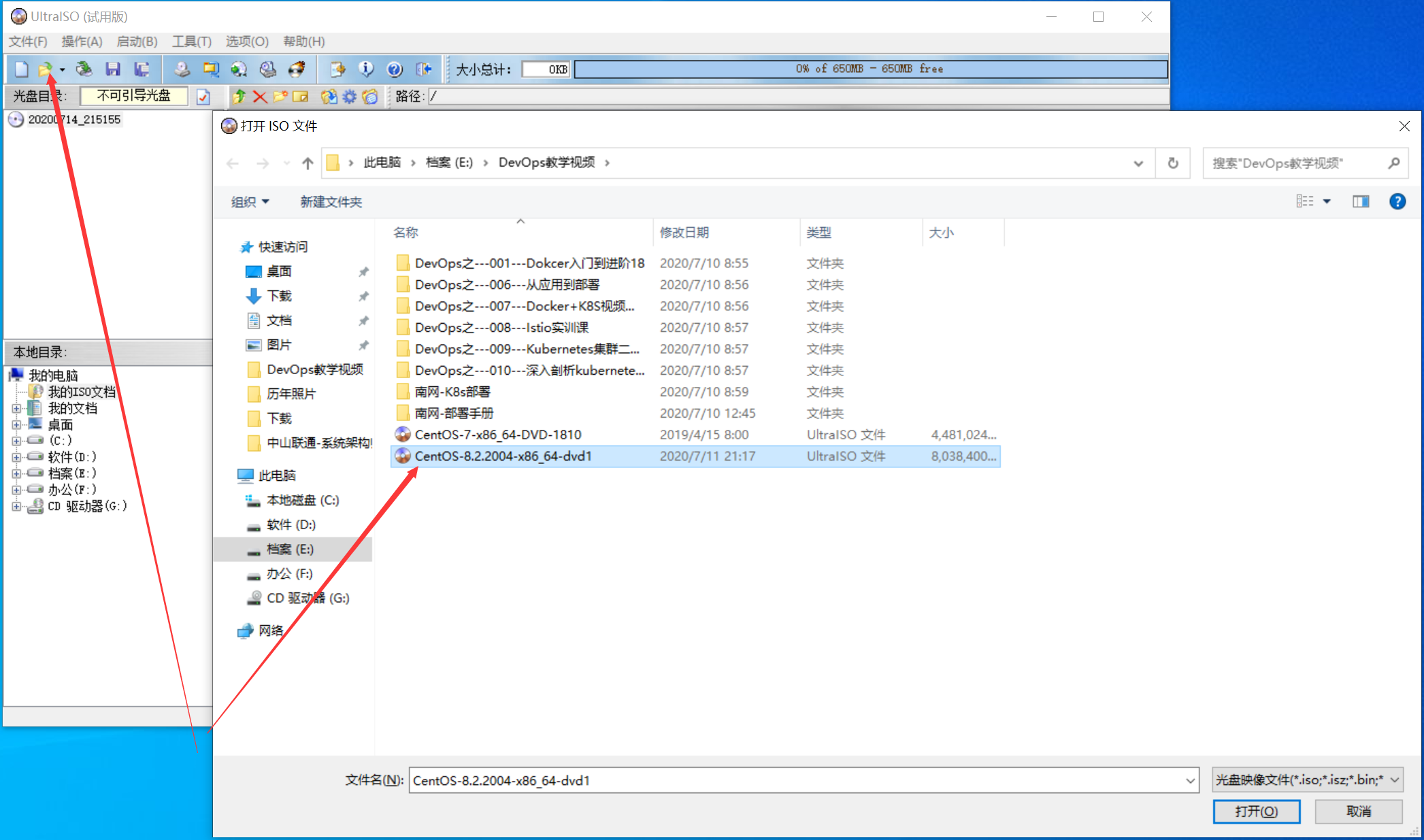Click the dialog help question icon
This screenshot has width=1424, height=840.
[1397, 201]
